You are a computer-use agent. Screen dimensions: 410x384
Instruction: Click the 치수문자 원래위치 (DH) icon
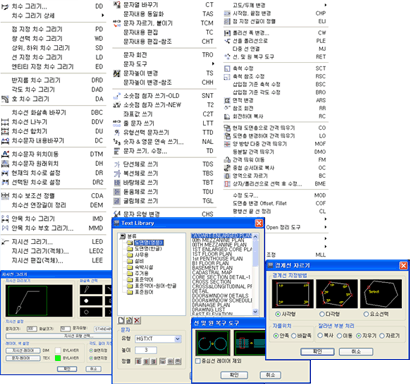[5, 164]
